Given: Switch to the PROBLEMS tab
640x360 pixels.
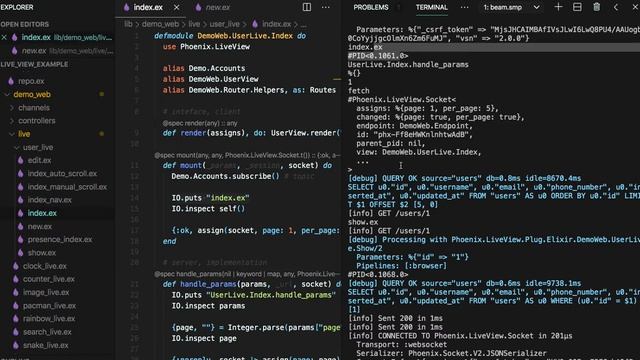Looking at the screenshot, I should click(x=371, y=7).
